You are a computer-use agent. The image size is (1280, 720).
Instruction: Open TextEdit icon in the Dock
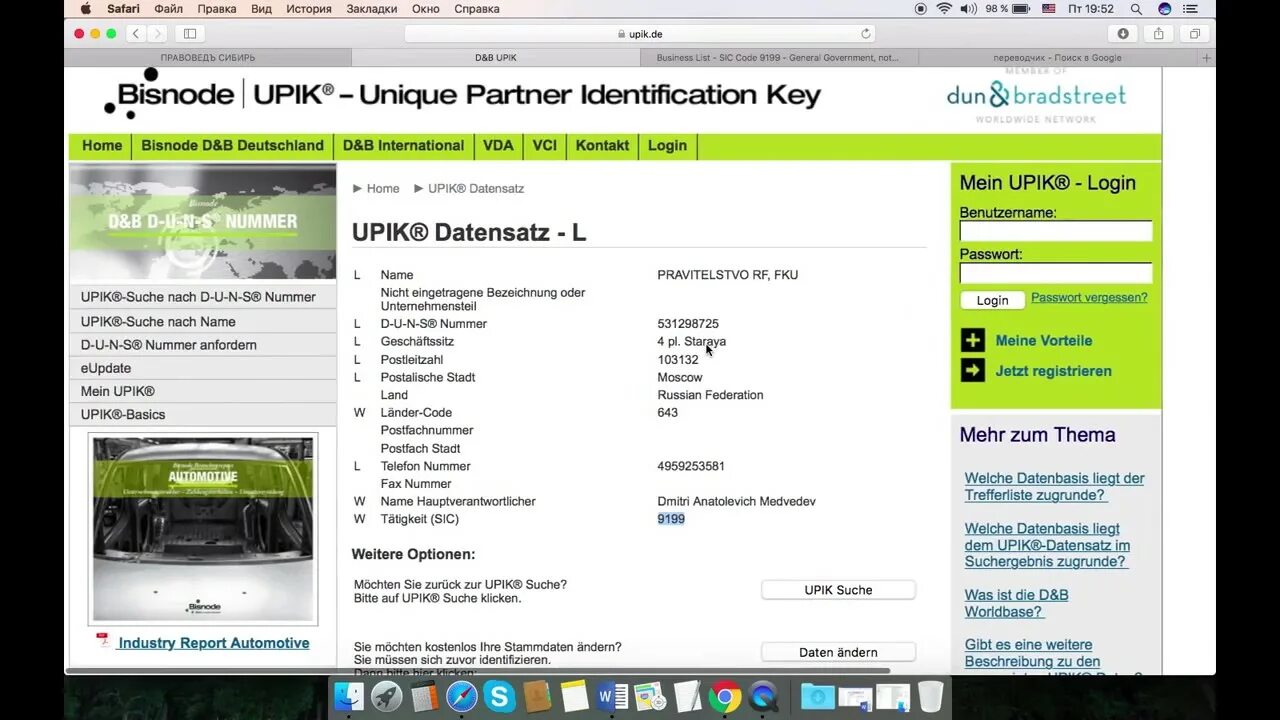688,696
